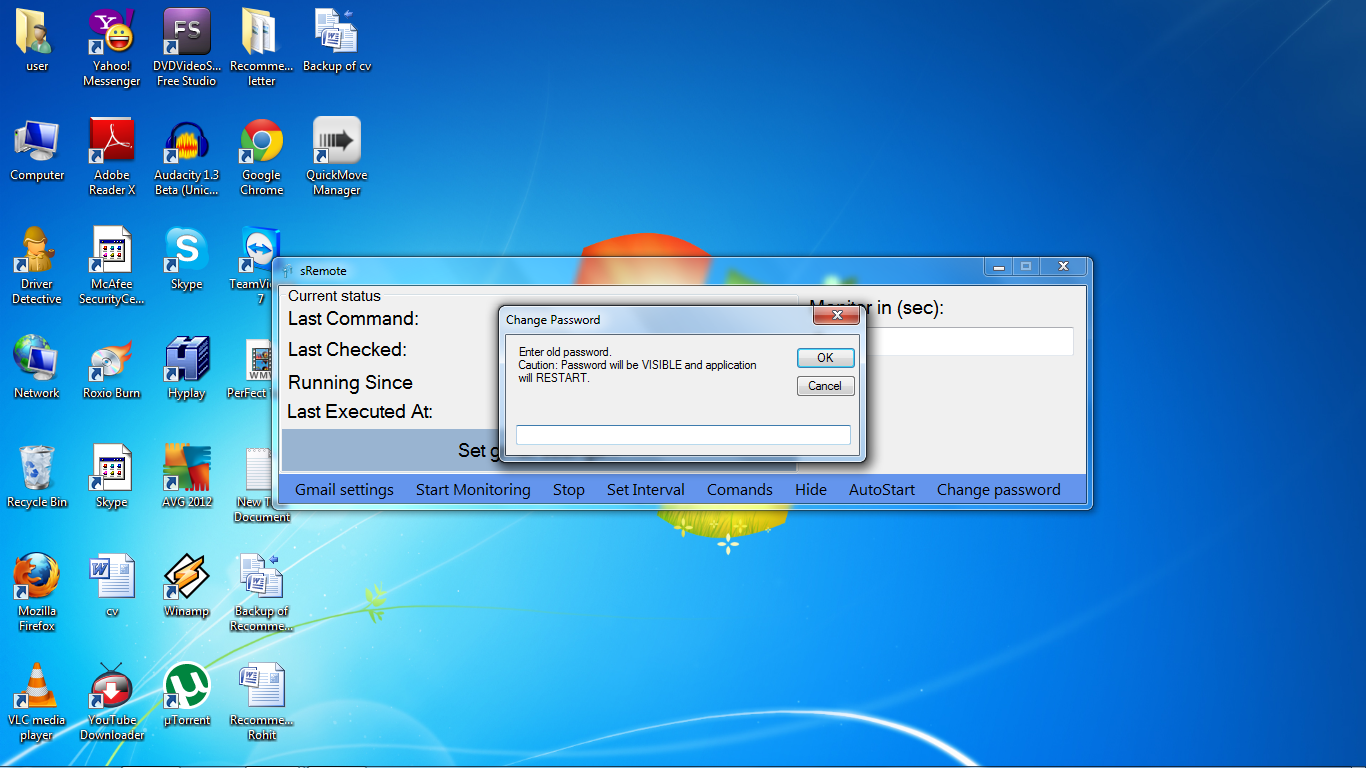This screenshot has width=1366, height=768.
Task: Click the "Current status" group label
Action: point(334,296)
